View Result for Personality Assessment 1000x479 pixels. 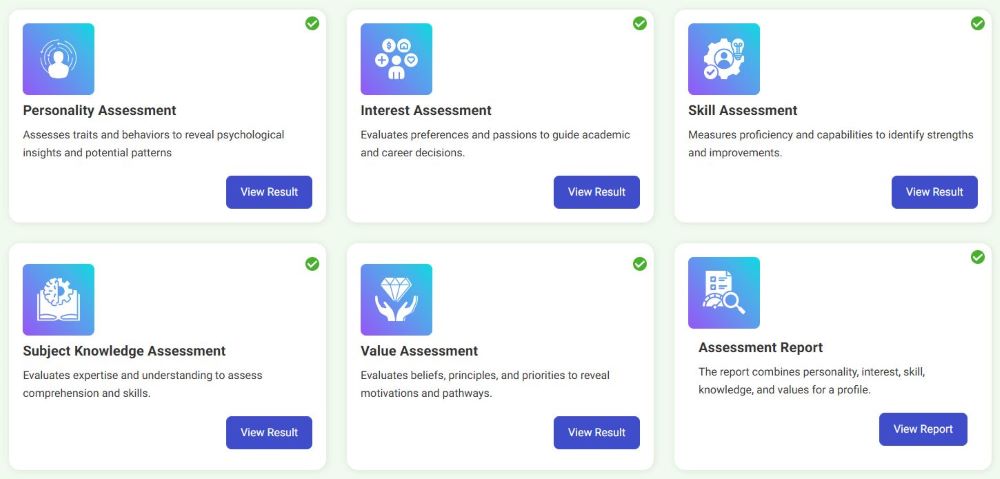[269, 192]
